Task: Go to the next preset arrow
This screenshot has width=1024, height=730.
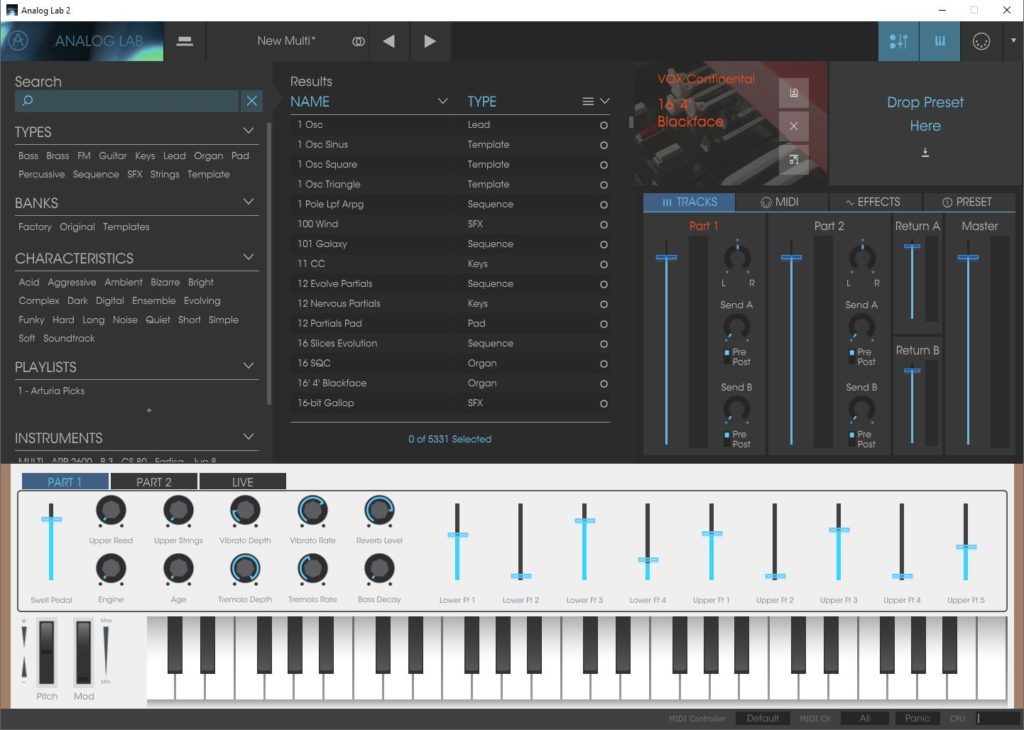Action: [x=429, y=41]
